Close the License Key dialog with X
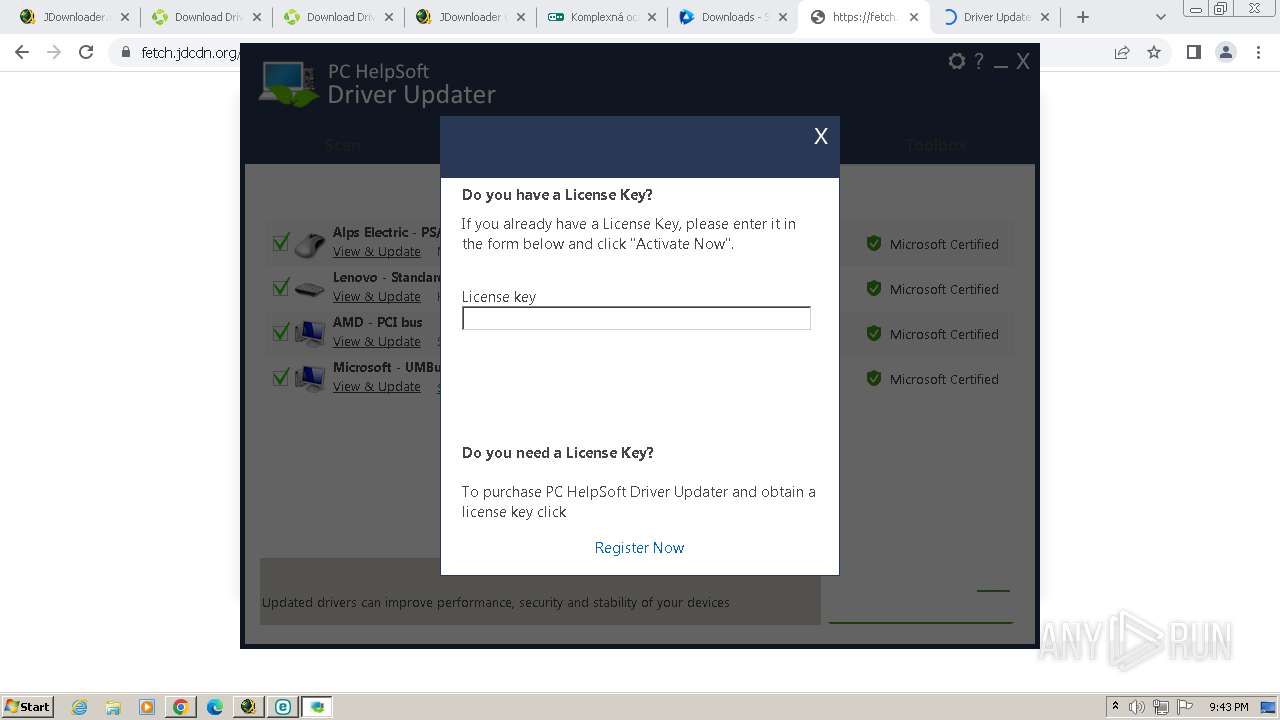Image resolution: width=1280 pixels, height=720 pixels. (821, 137)
